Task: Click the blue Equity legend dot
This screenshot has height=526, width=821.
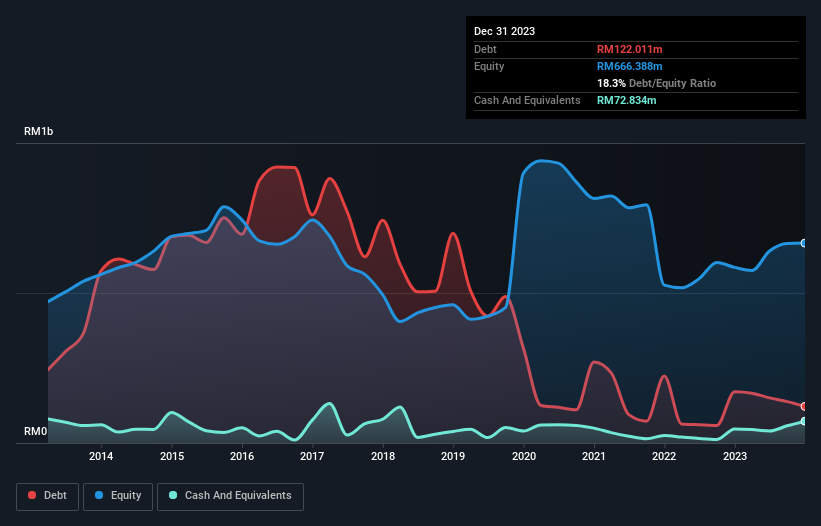Action: click(99, 495)
